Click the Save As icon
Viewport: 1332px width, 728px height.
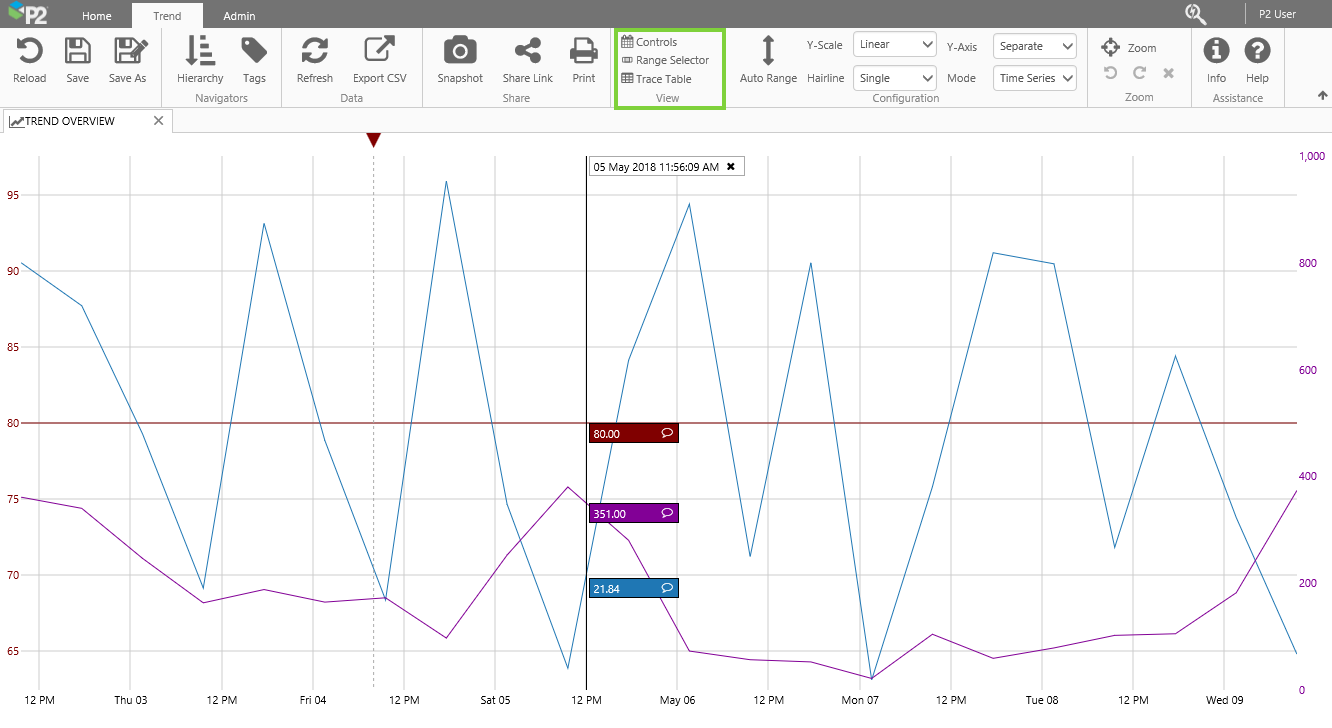tap(127, 52)
